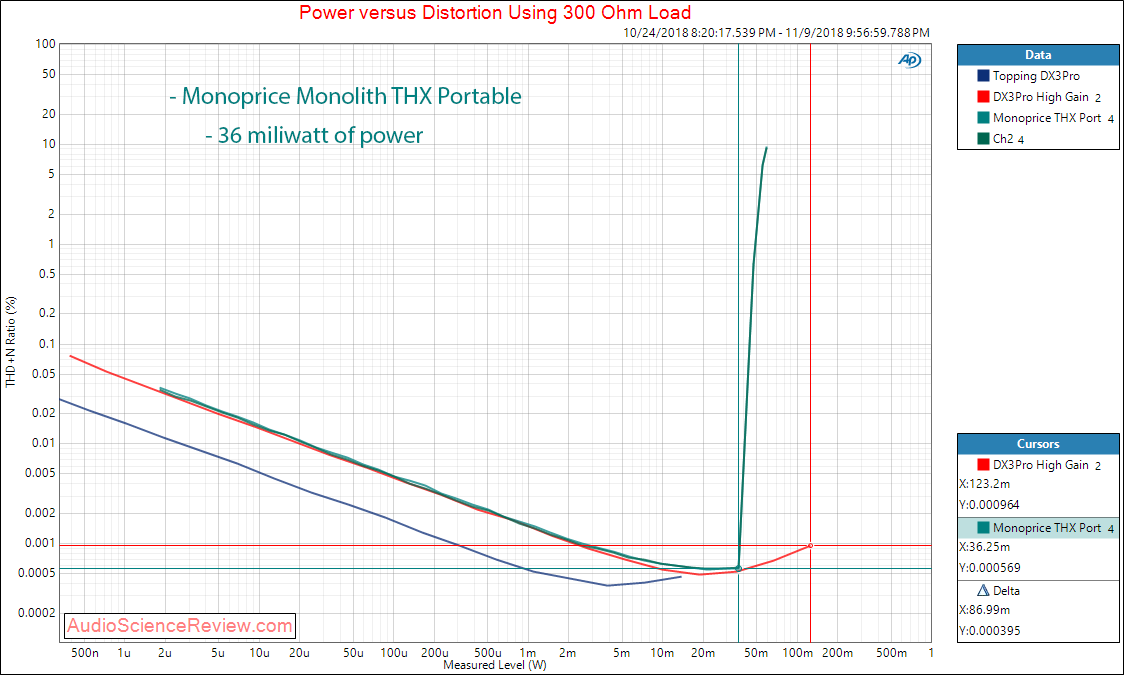This screenshot has height=675, width=1124.
Task: Click the teal Monoprice THX Port swatch in Cursors panel
Action: (984, 528)
